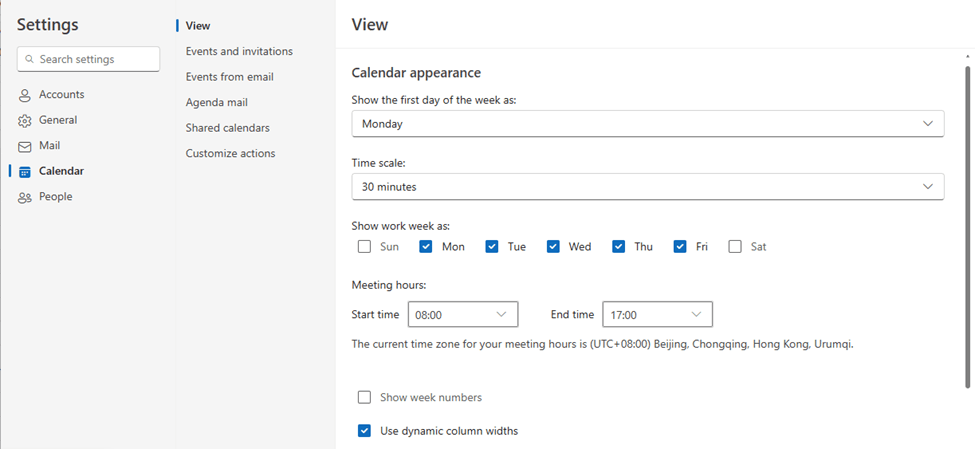
Task: Click the Show work week as label
Action: [x=400, y=226]
